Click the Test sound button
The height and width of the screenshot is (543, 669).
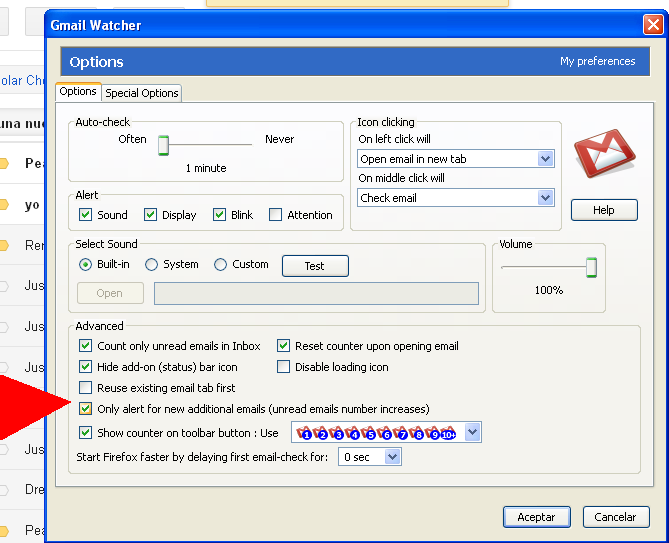[x=315, y=266]
